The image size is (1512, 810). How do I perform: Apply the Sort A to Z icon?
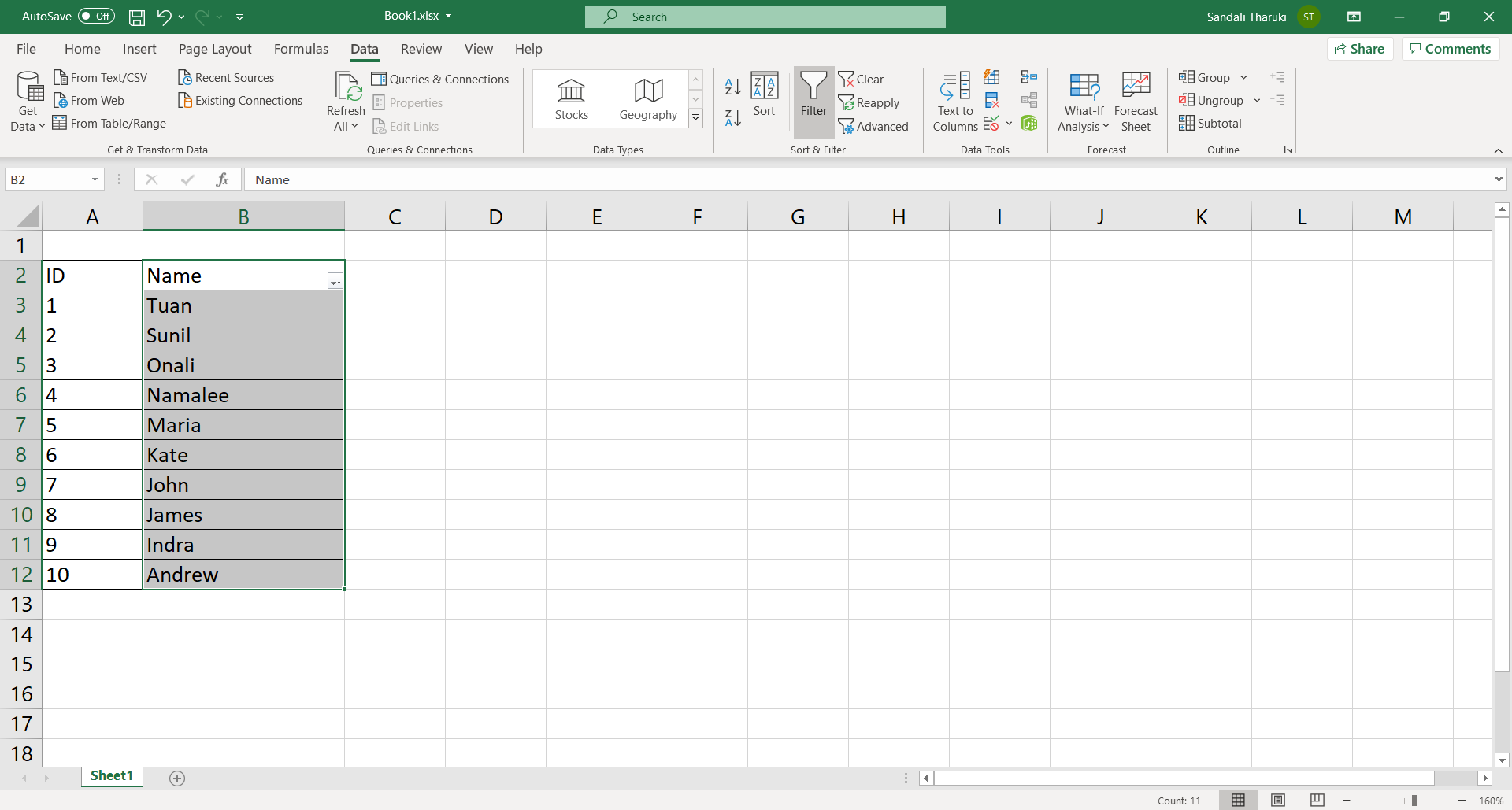click(732, 87)
